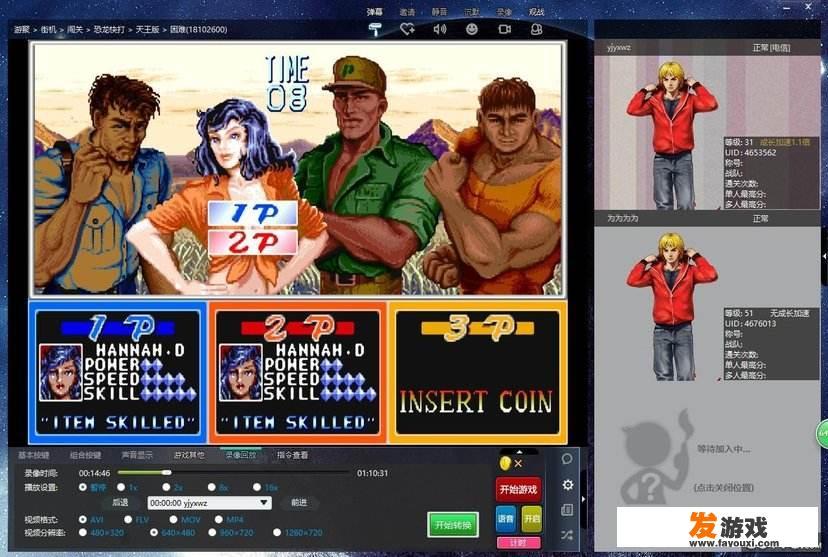
Task: Click small arrow right of settings strip
Action: pyautogui.click(x=583, y=499)
